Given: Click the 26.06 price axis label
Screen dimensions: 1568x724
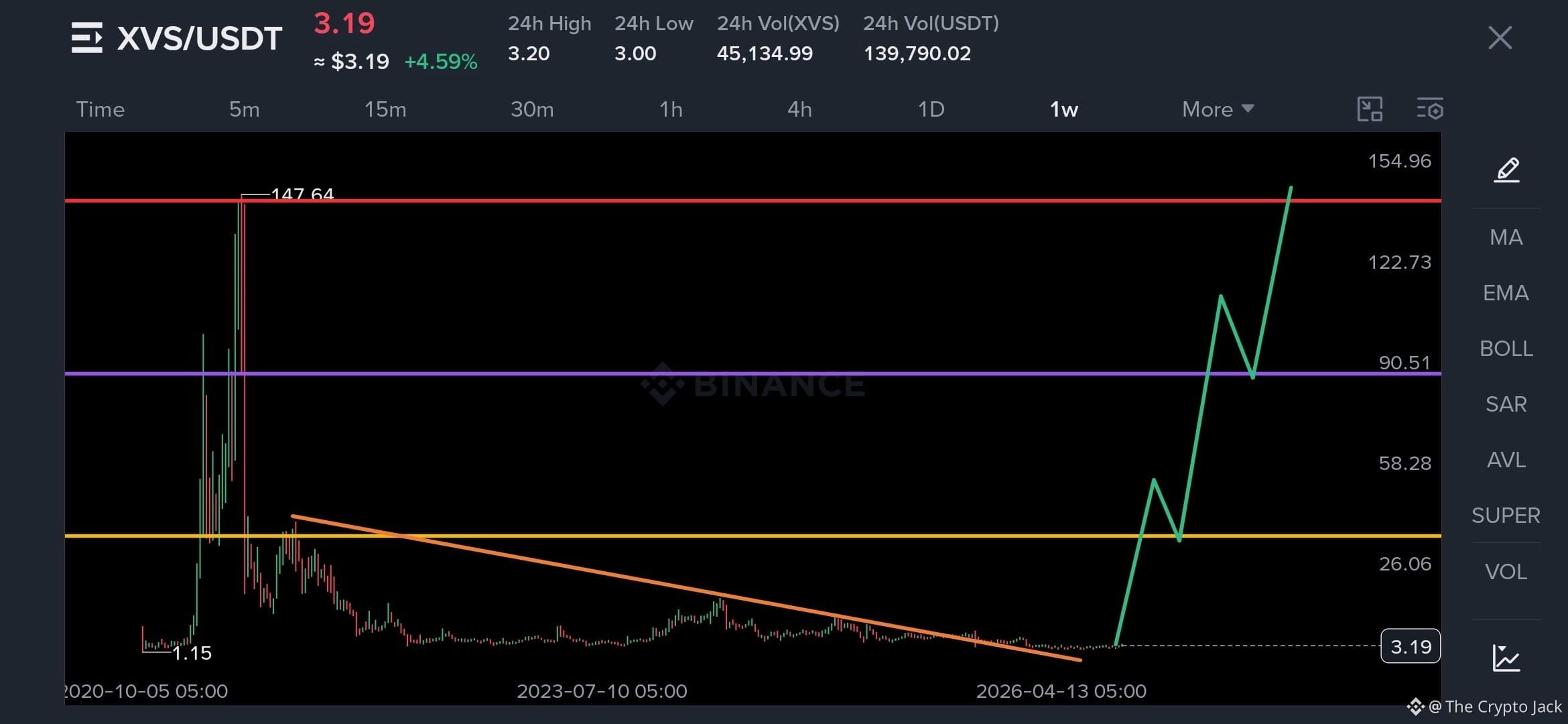Looking at the screenshot, I should click(1404, 564).
